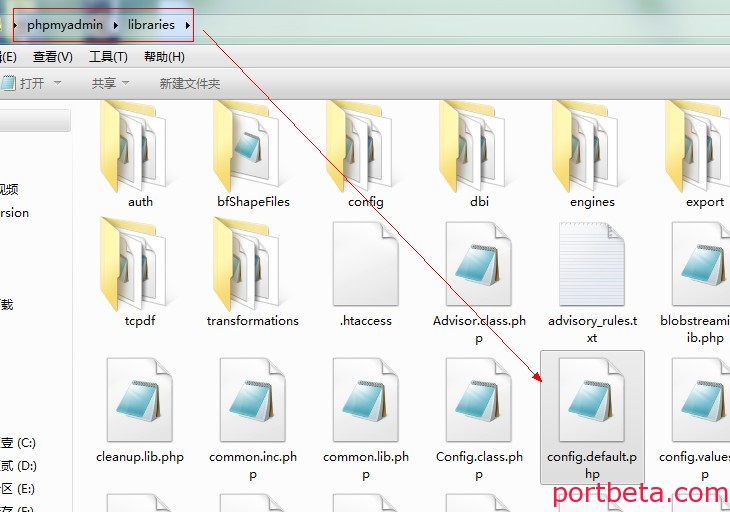The image size is (730, 512).
Task: Click the cleanup.lib.php file name label
Action: coord(140,457)
